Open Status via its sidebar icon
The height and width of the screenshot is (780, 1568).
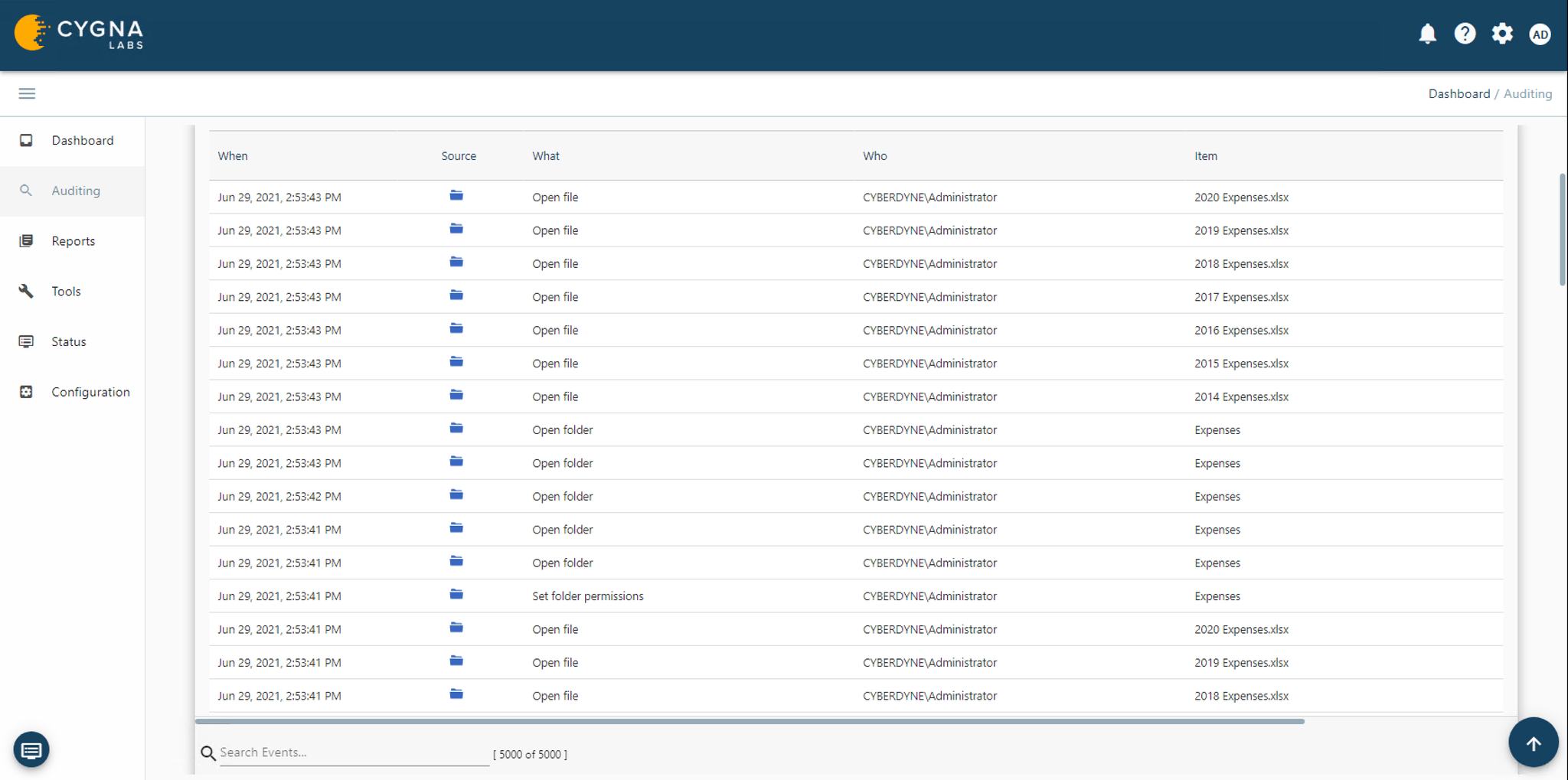click(26, 341)
